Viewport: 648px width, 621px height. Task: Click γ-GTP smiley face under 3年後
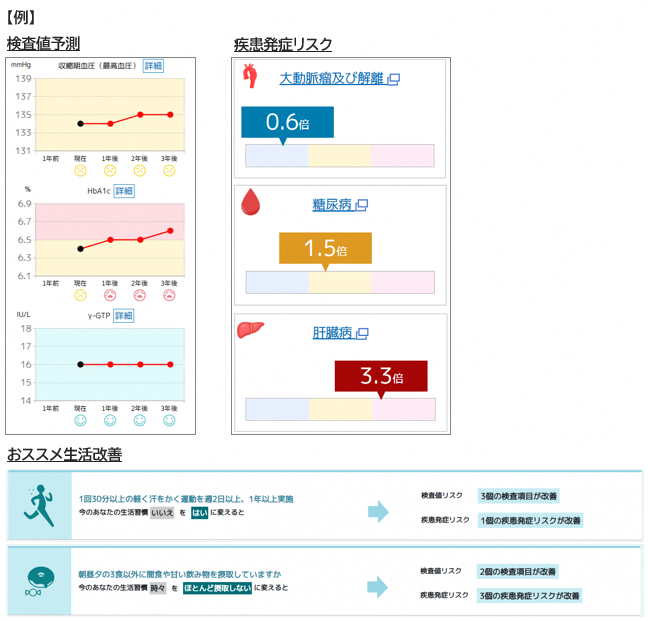(x=169, y=420)
